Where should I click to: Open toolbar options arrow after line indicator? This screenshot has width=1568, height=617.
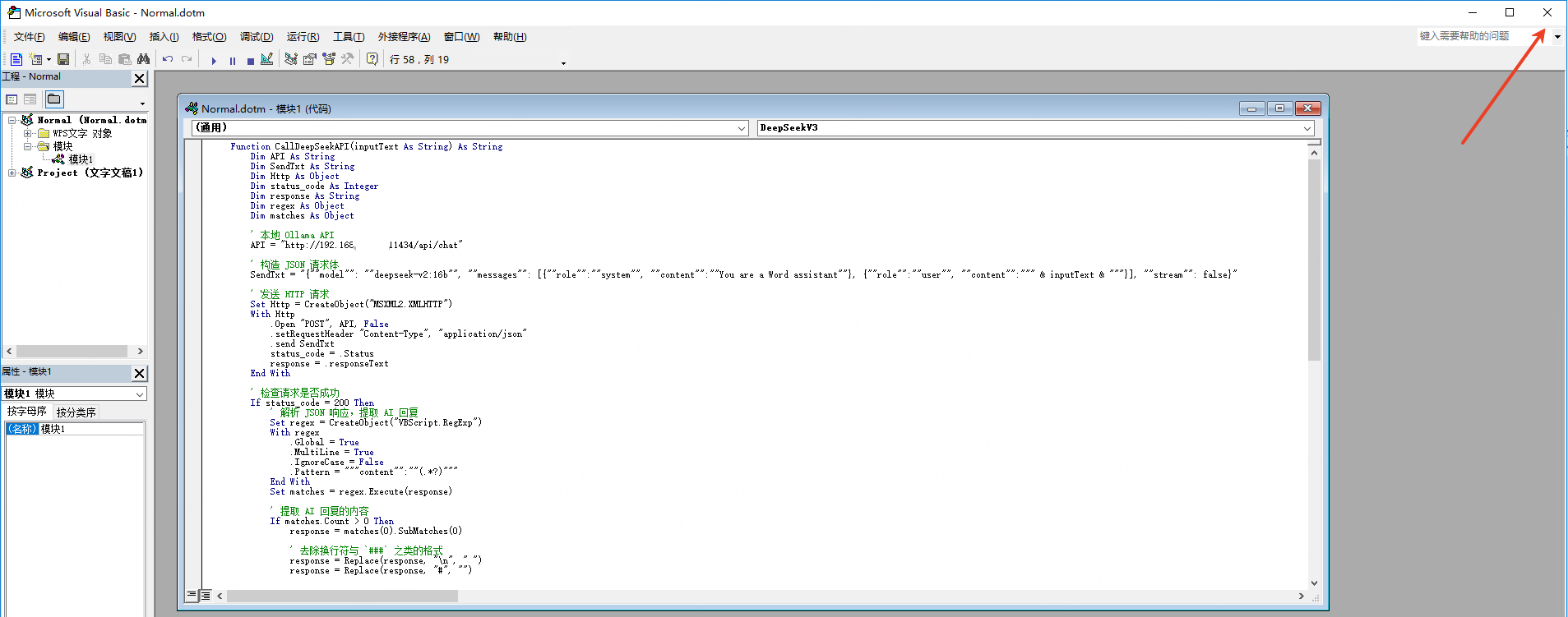point(563,62)
